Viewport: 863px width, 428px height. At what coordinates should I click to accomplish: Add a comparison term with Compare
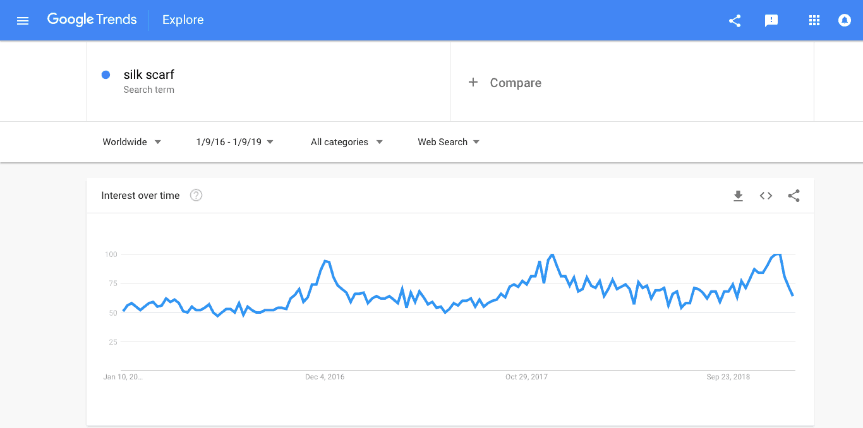point(505,83)
